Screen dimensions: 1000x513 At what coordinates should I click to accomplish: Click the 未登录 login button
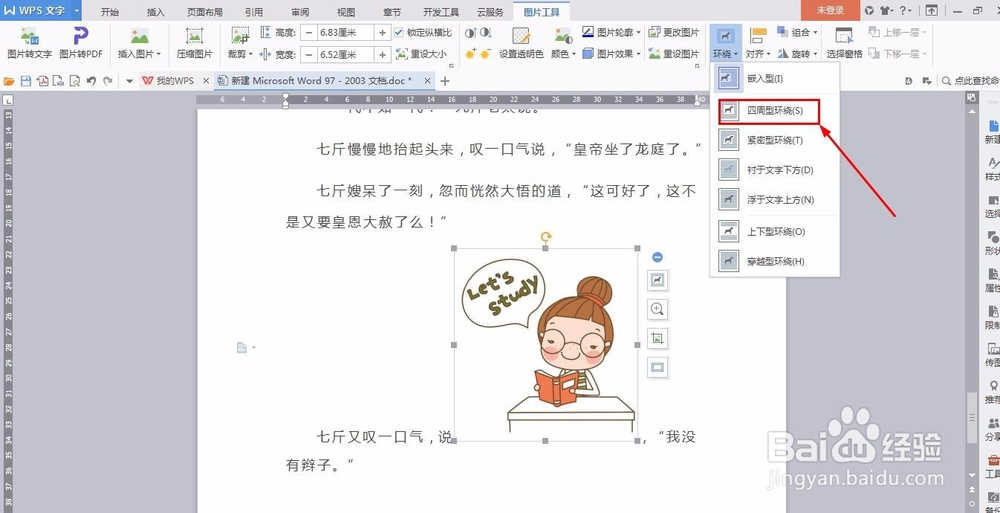830,10
